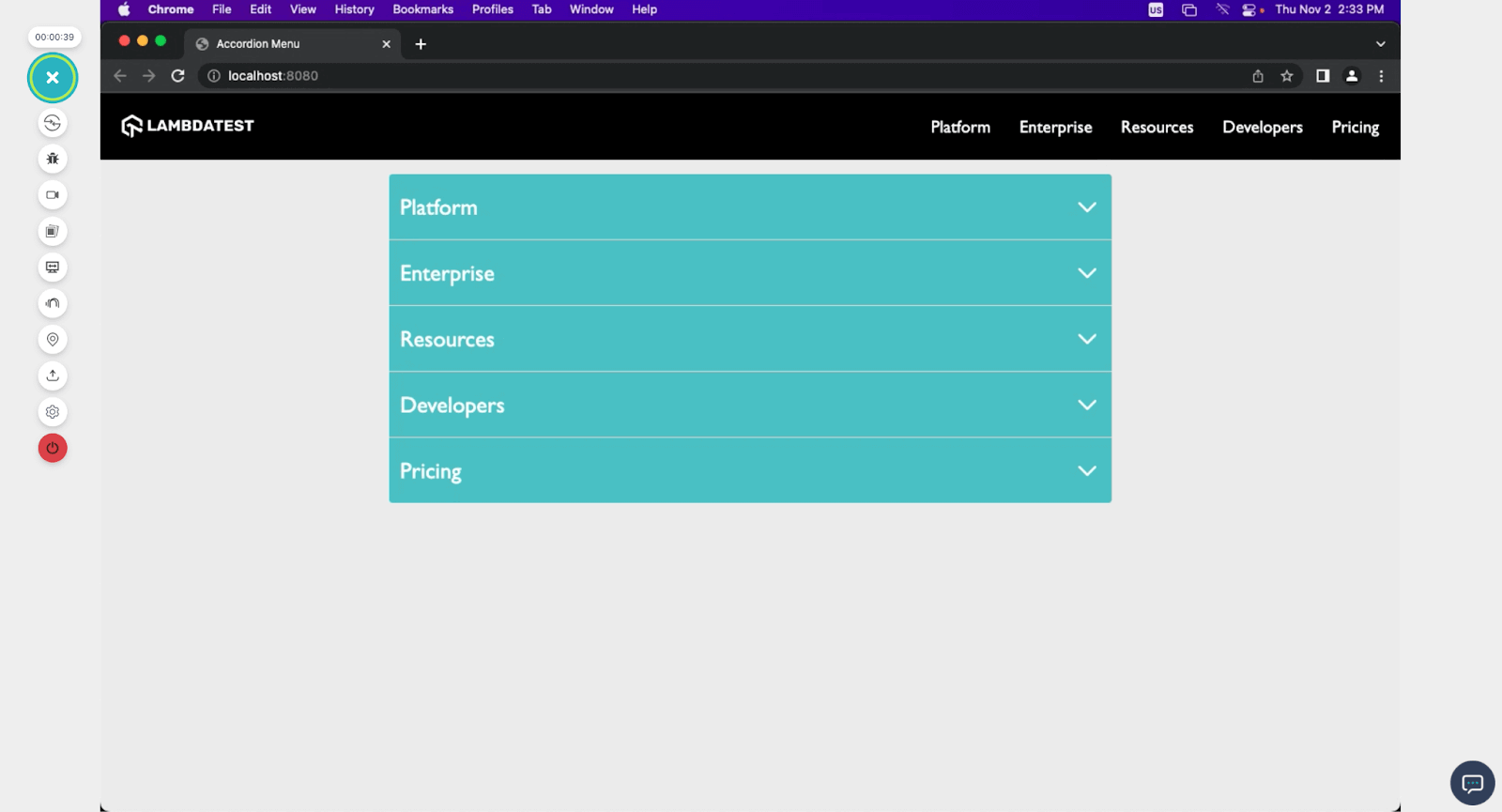Click the green X end-session button

pyautogui.click(x=53, y=78)
